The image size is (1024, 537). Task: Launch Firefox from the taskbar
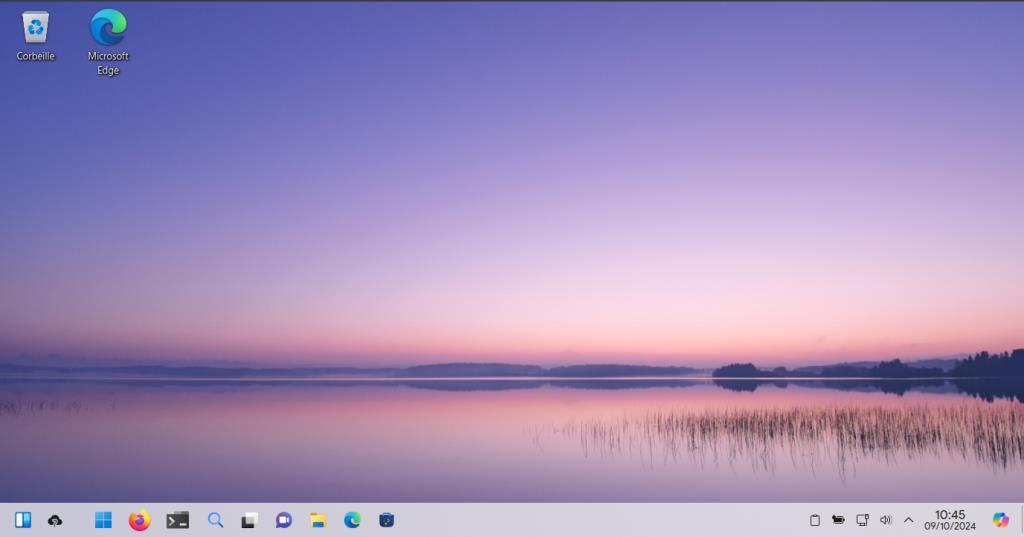pyautogui.click(x=139, y=520)
